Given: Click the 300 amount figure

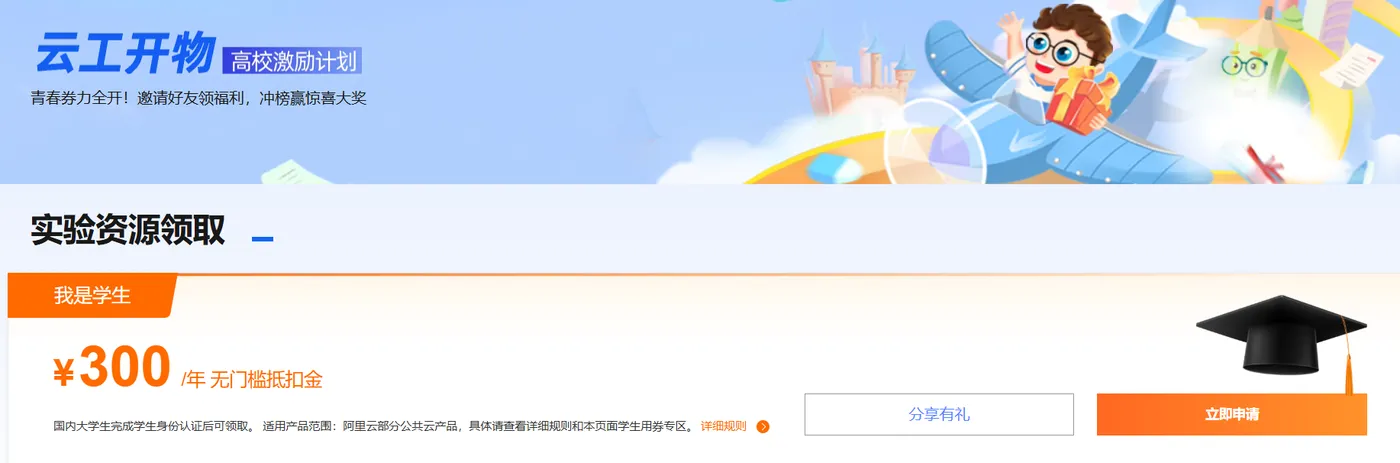Looking at the screenshot, I should [x=125, y=366].
